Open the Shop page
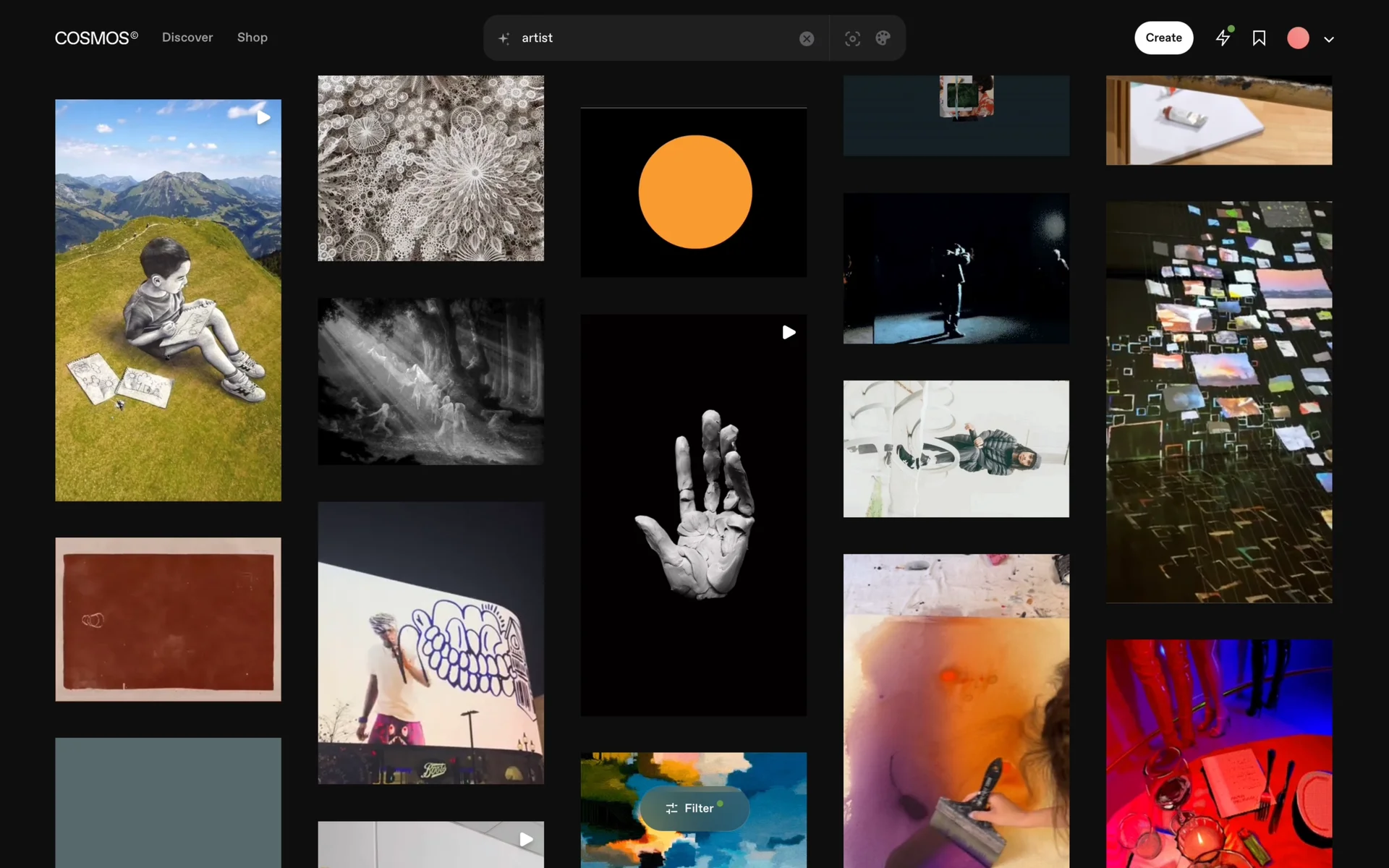The width and height of the screenshot is (1389, 868). click(252, 38)
